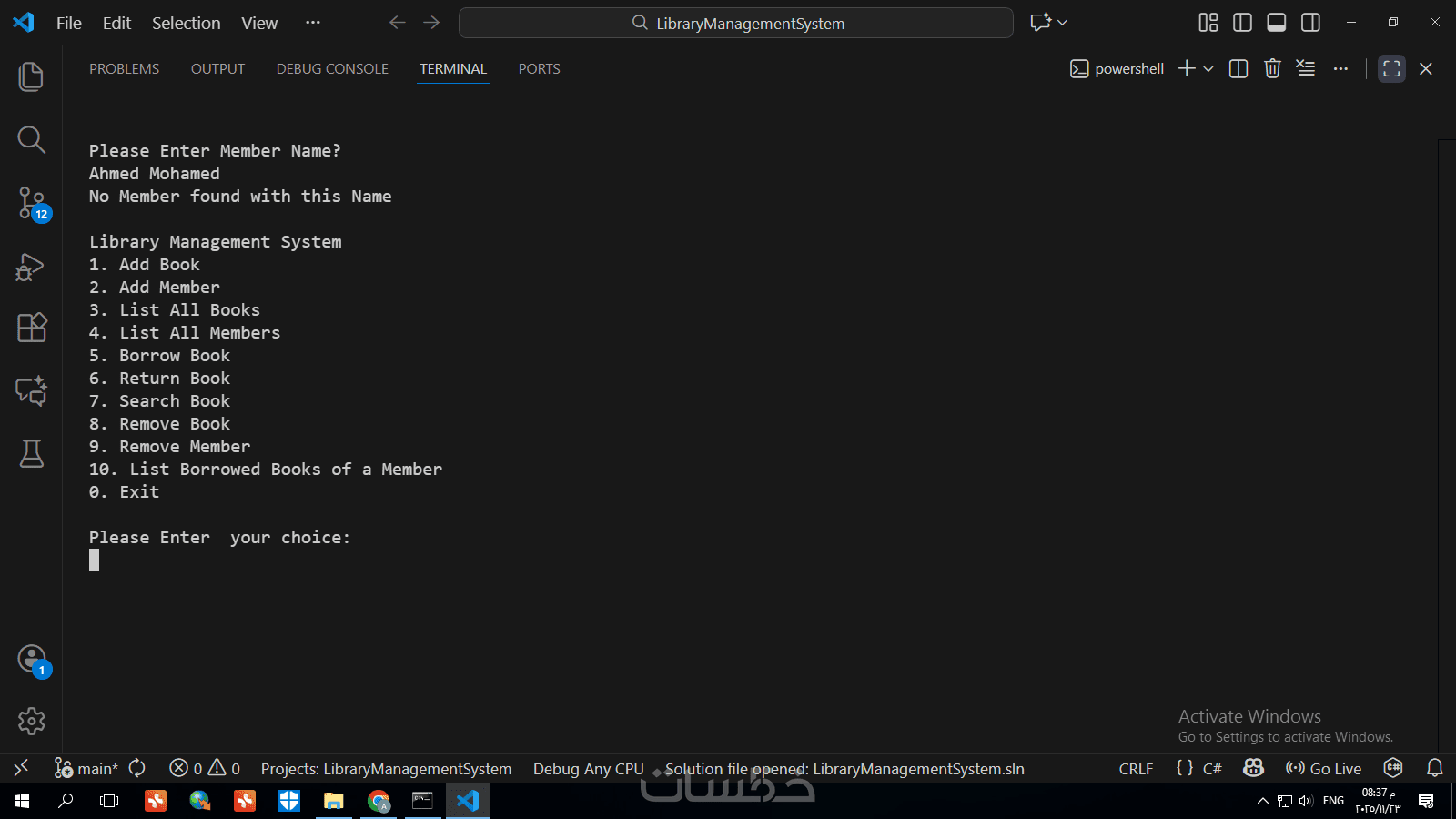The width and height of the screenshot is (1456, 819).
Task: Start Go Live server
Action: pos(1323,768)
